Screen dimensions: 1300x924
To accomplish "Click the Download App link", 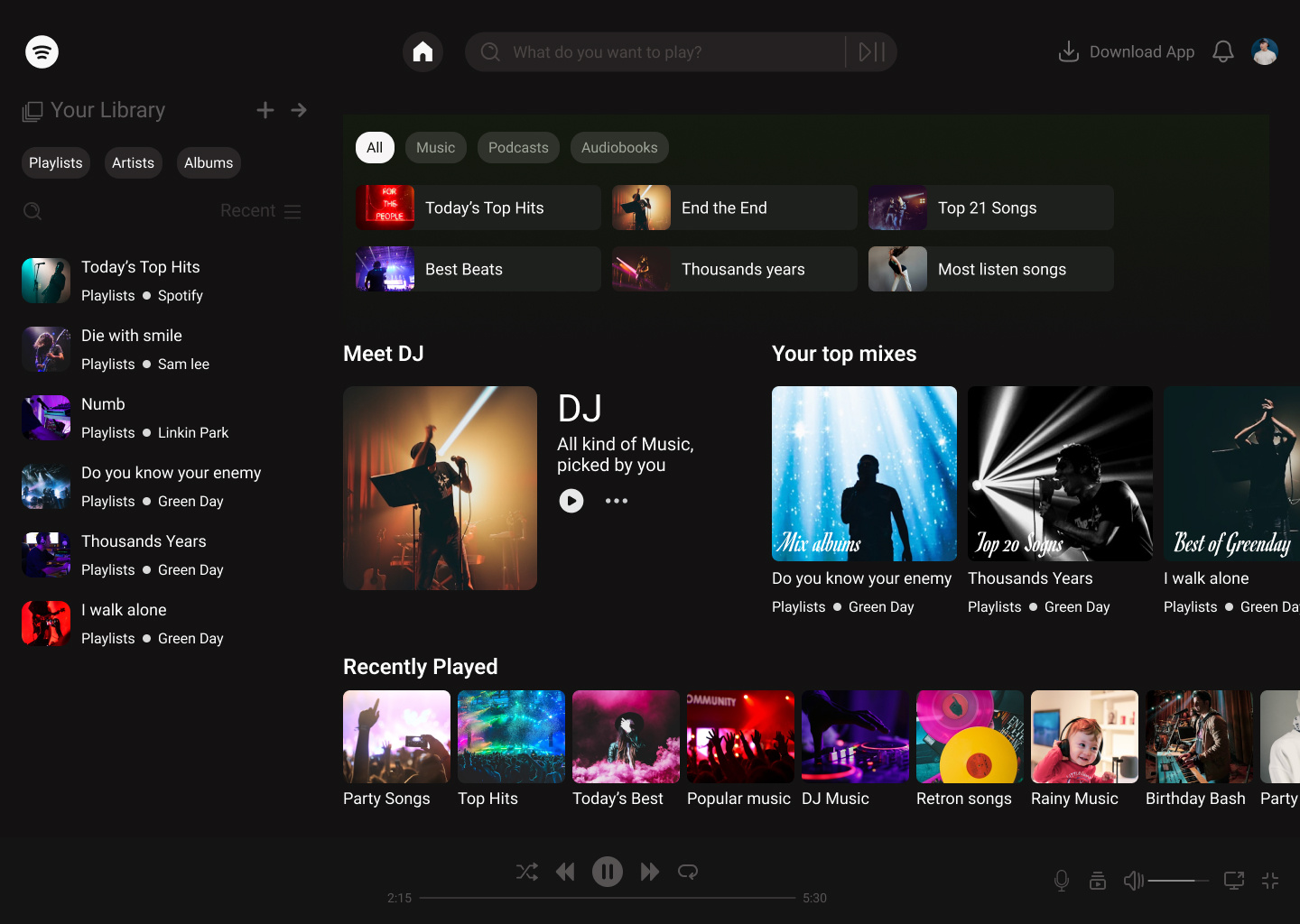I will (x=1127, y=52).
